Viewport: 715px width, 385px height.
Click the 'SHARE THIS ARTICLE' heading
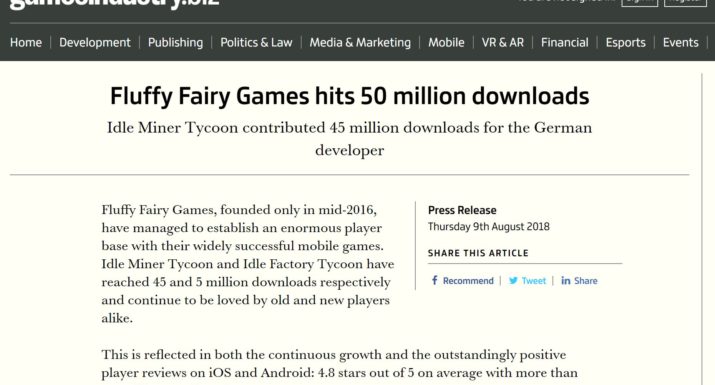pyautogui.click(x=478, y=253)
